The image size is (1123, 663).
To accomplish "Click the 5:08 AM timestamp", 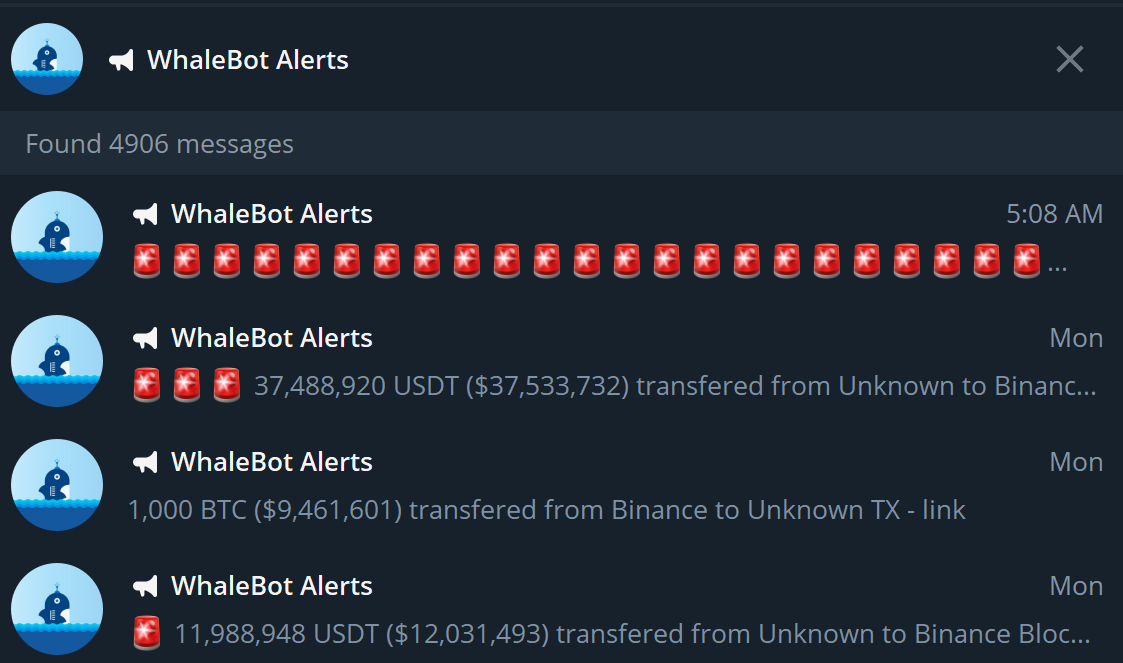I will click(x=1054, y=214).
